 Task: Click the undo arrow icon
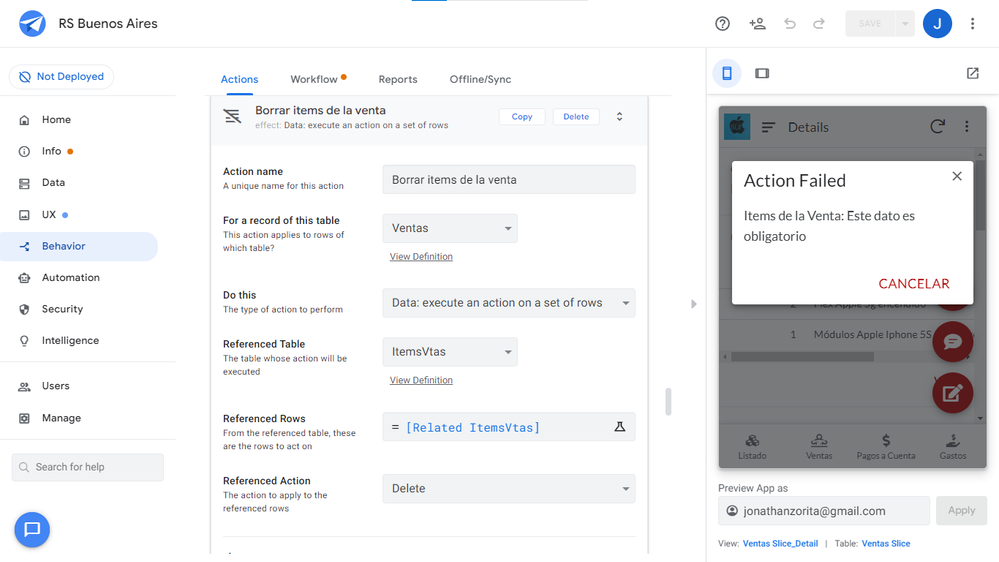790,24
